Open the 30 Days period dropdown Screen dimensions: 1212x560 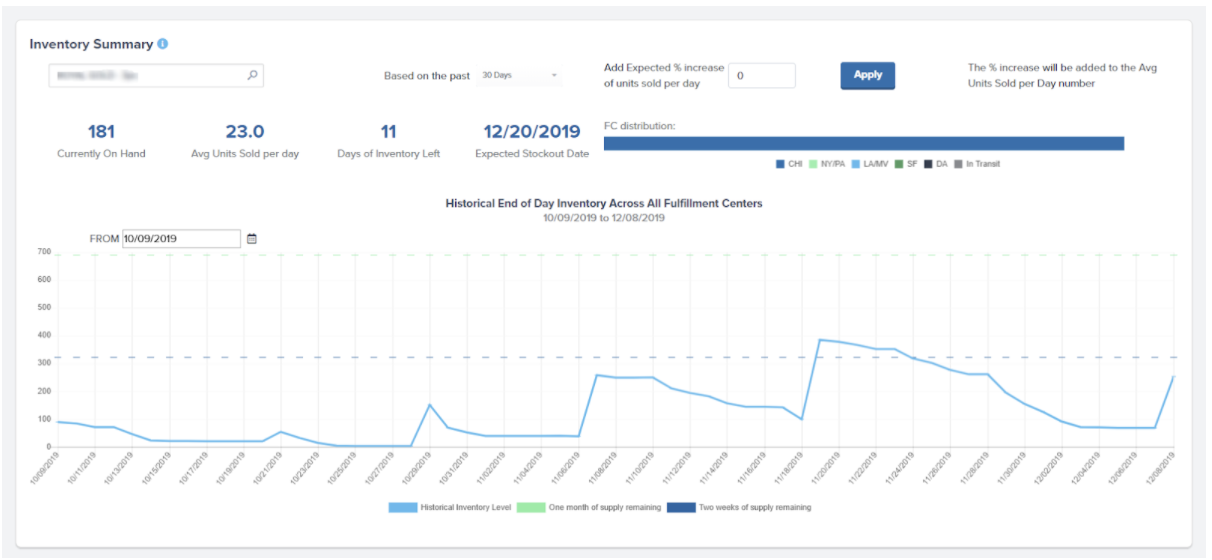tap(519, 75)
